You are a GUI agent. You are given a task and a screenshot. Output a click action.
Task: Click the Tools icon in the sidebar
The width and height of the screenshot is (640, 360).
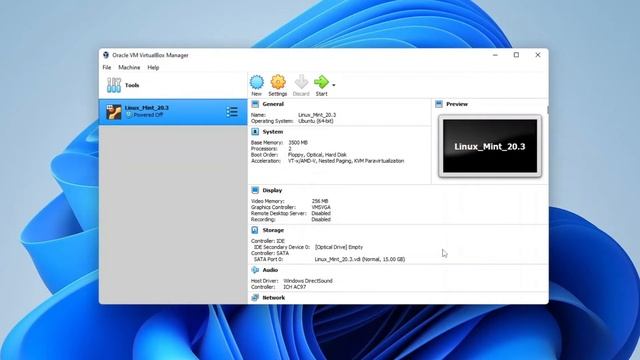(114, 85)
